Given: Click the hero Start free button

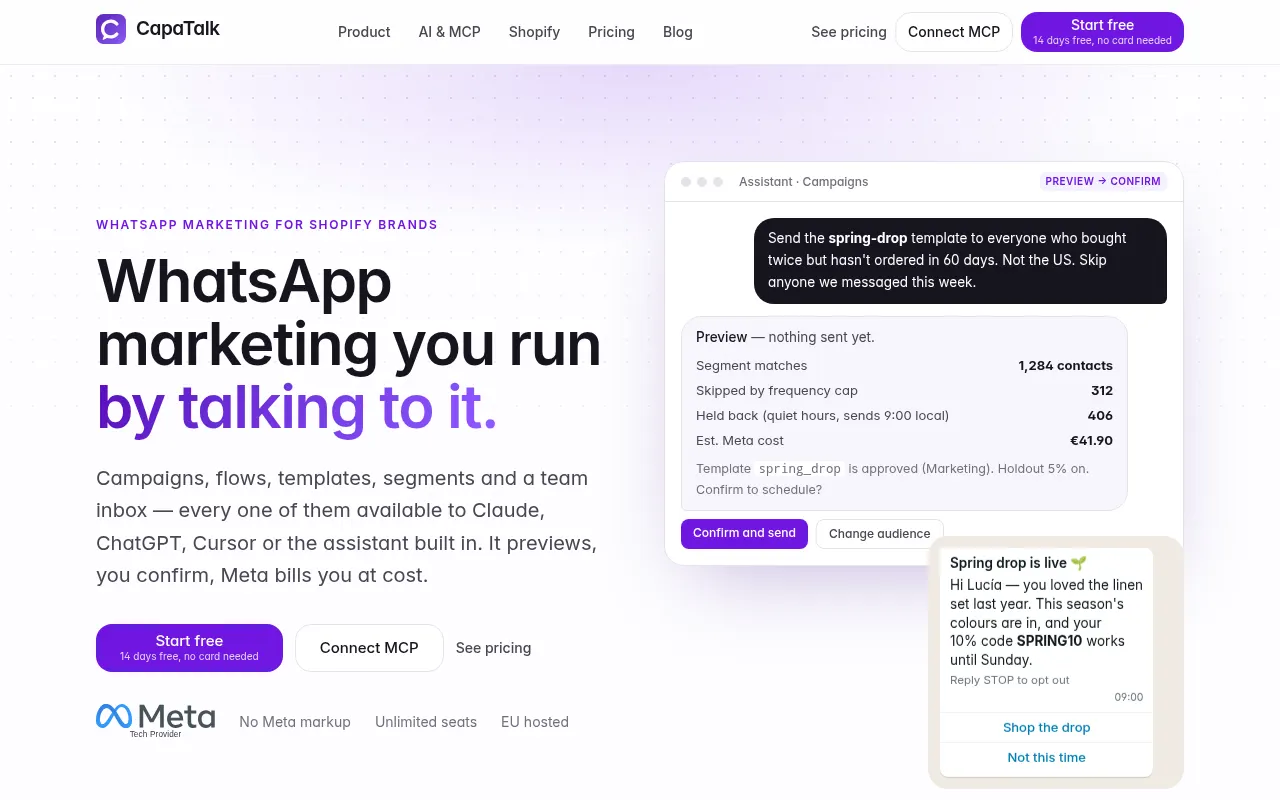Looking at the screenshot, I should 189,648.
